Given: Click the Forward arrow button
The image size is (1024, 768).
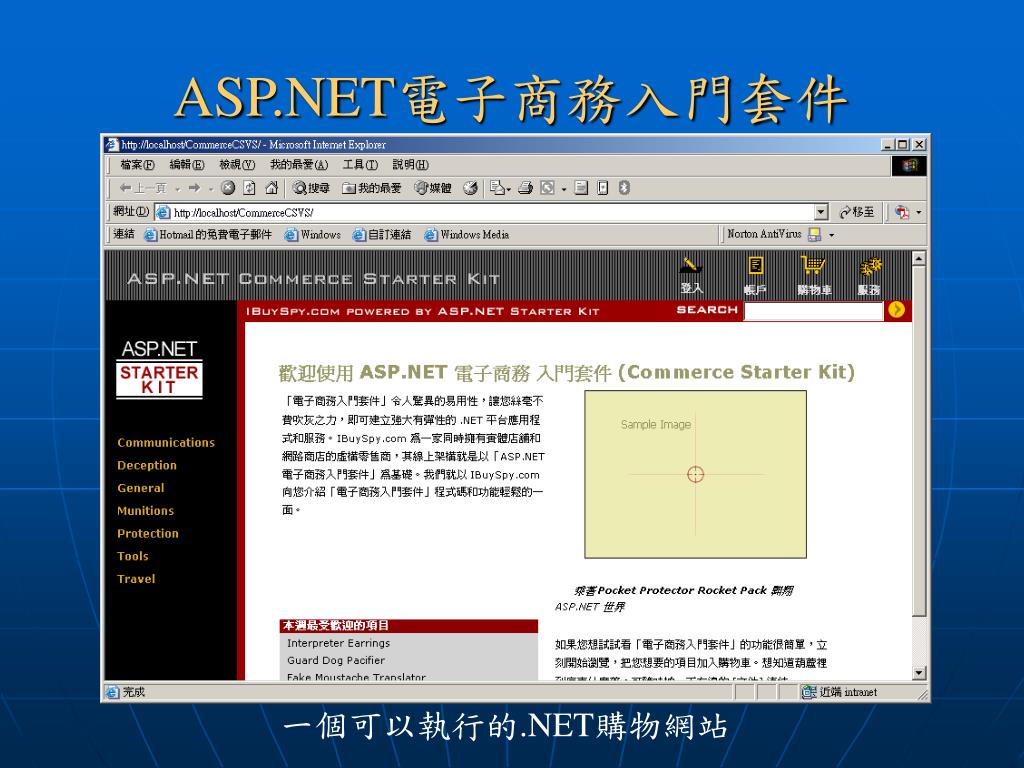Looking at the screenshot, I should (x=194, y=188).
